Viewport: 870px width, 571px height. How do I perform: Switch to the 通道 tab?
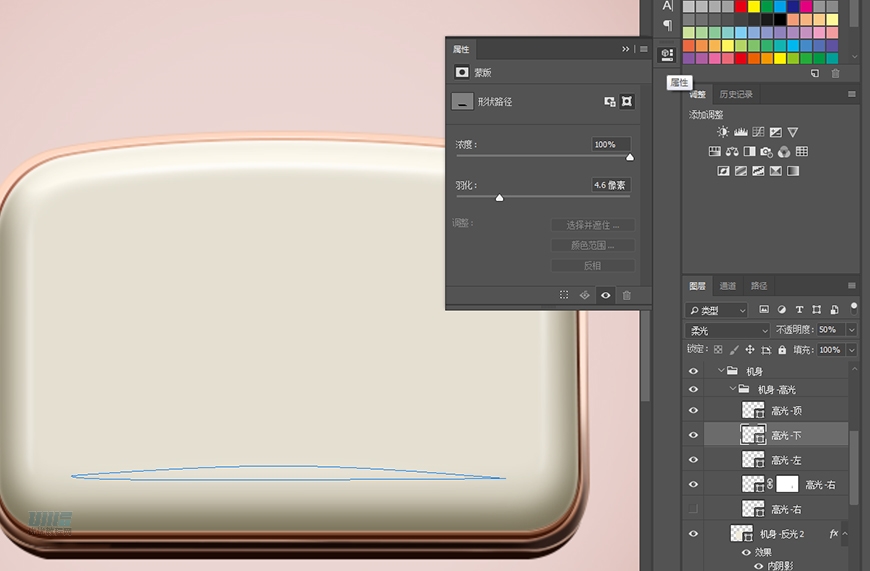(x=728, y=286)
